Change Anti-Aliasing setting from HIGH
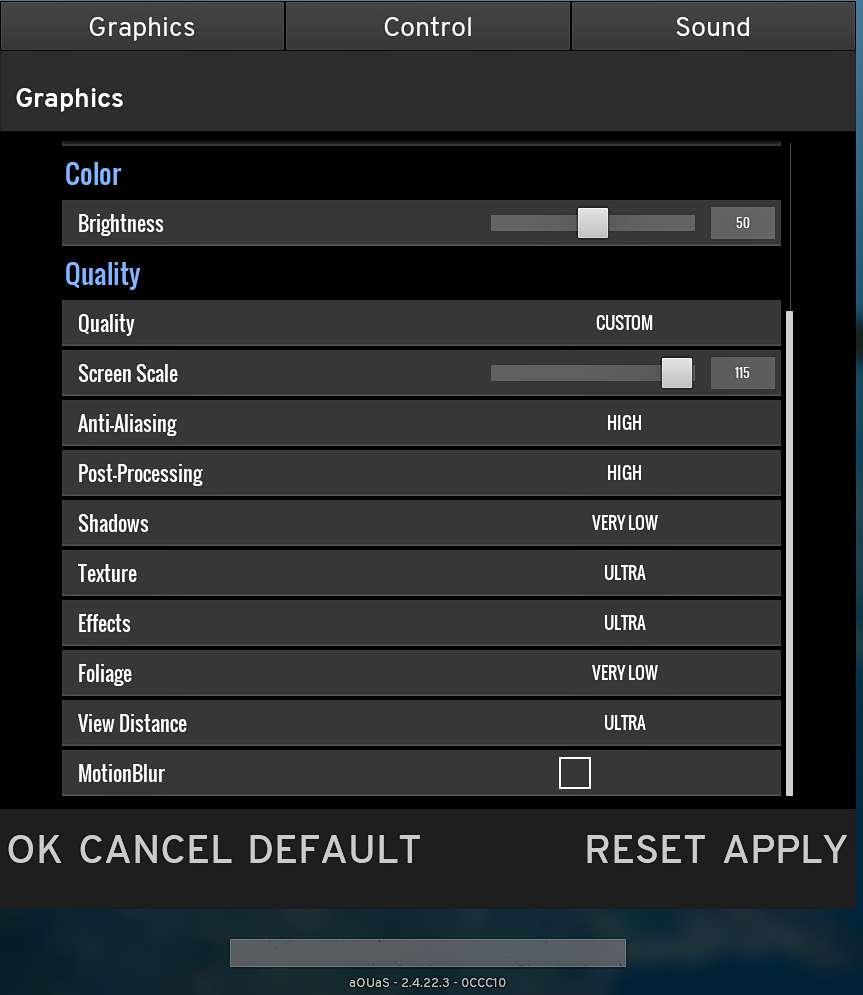The width and height of the screenshot is (863, 995). 624,423
